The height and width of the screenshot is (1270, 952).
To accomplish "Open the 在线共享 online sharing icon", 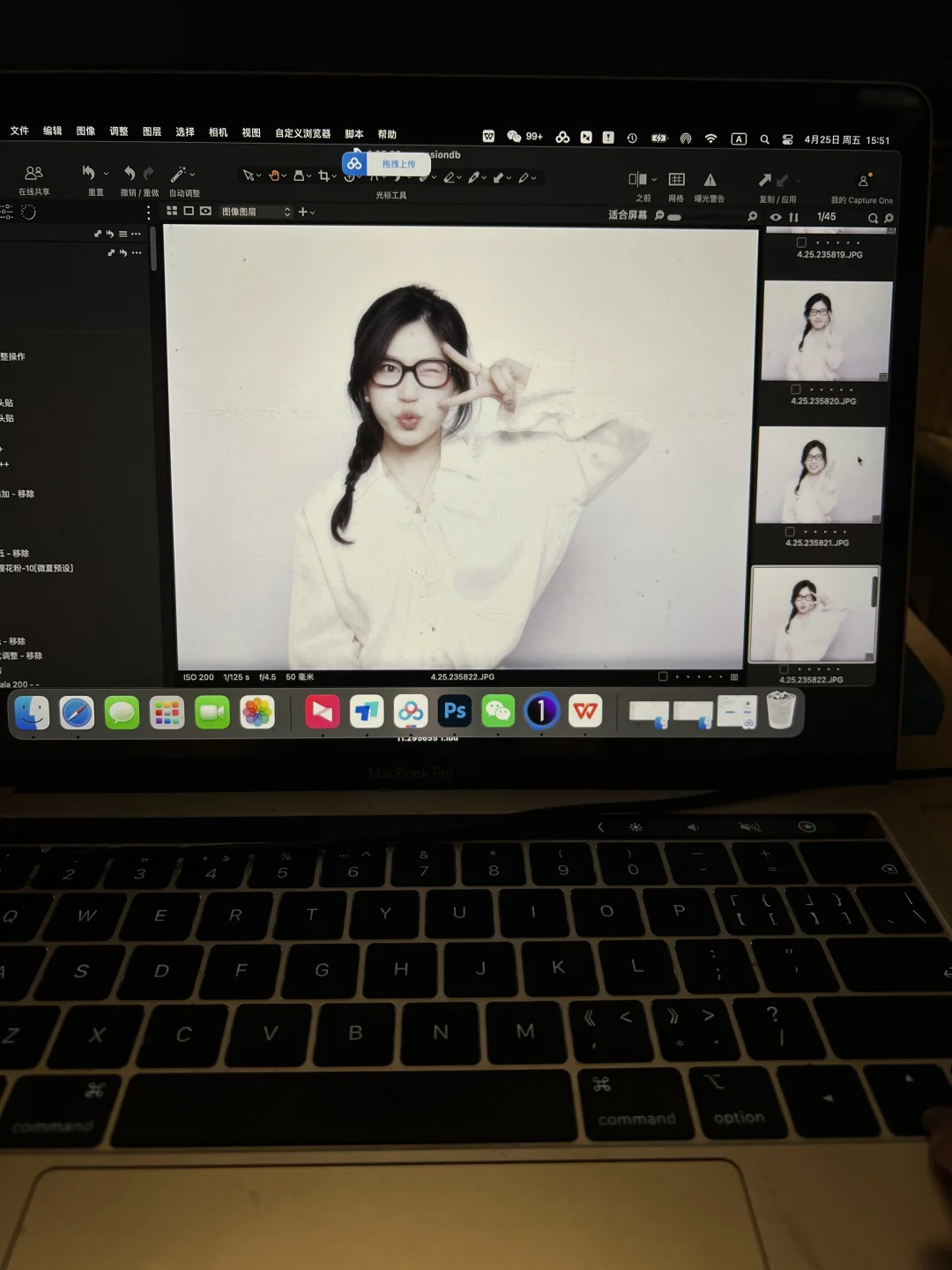I will tap(33, 173).
